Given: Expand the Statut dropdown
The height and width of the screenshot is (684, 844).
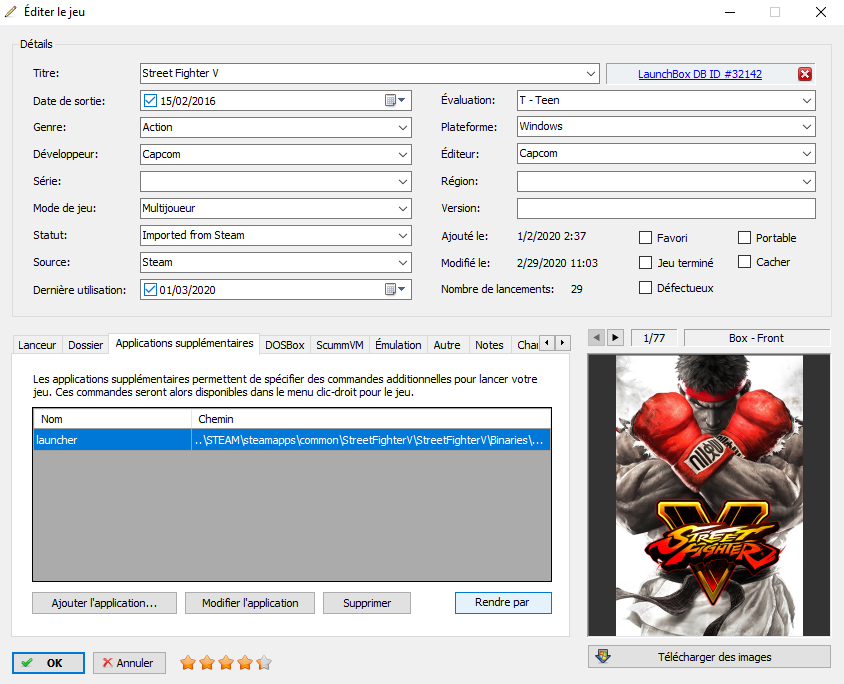Looking at the screenshot, I should (x=403, y=235).
